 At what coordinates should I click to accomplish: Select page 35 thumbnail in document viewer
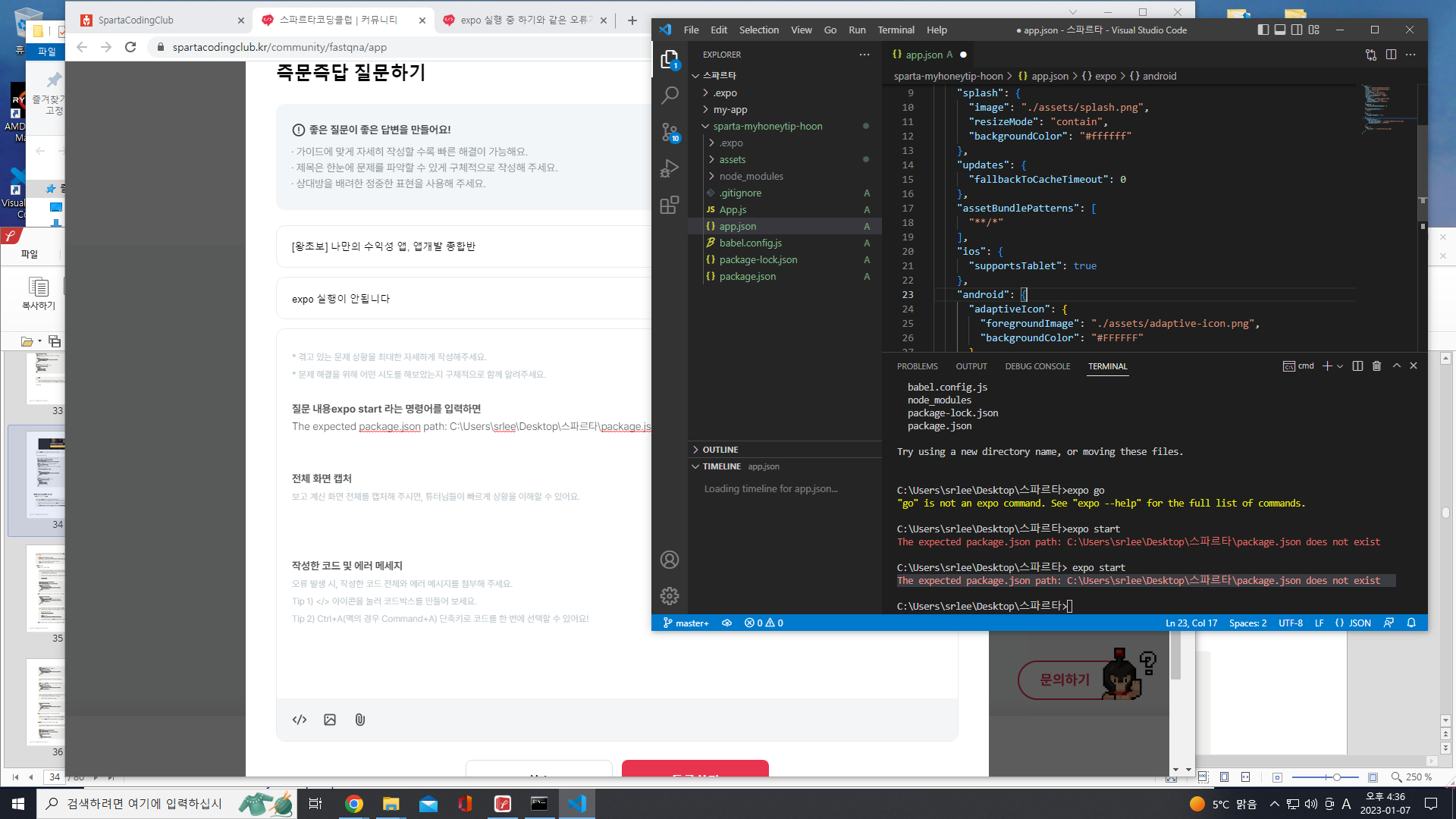point(47,588)
